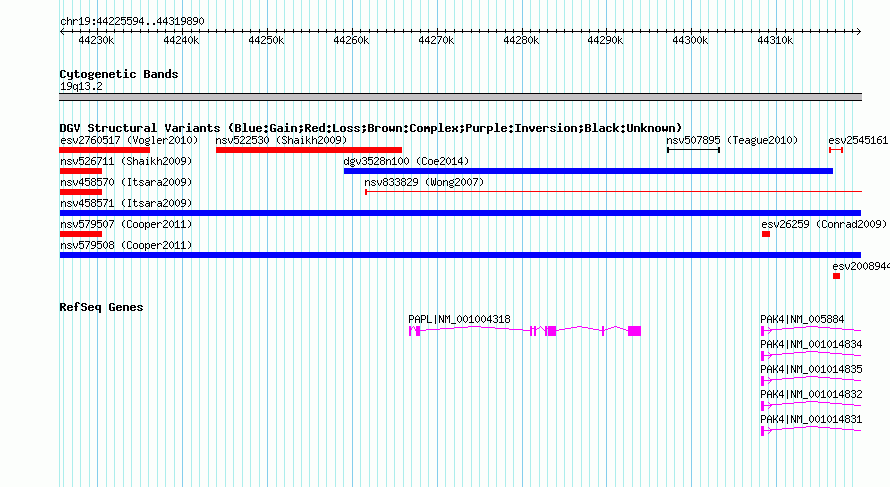
Task: Select the dgv3528n100 (Coe2014) blue gain bar
Action: point(588,171)
